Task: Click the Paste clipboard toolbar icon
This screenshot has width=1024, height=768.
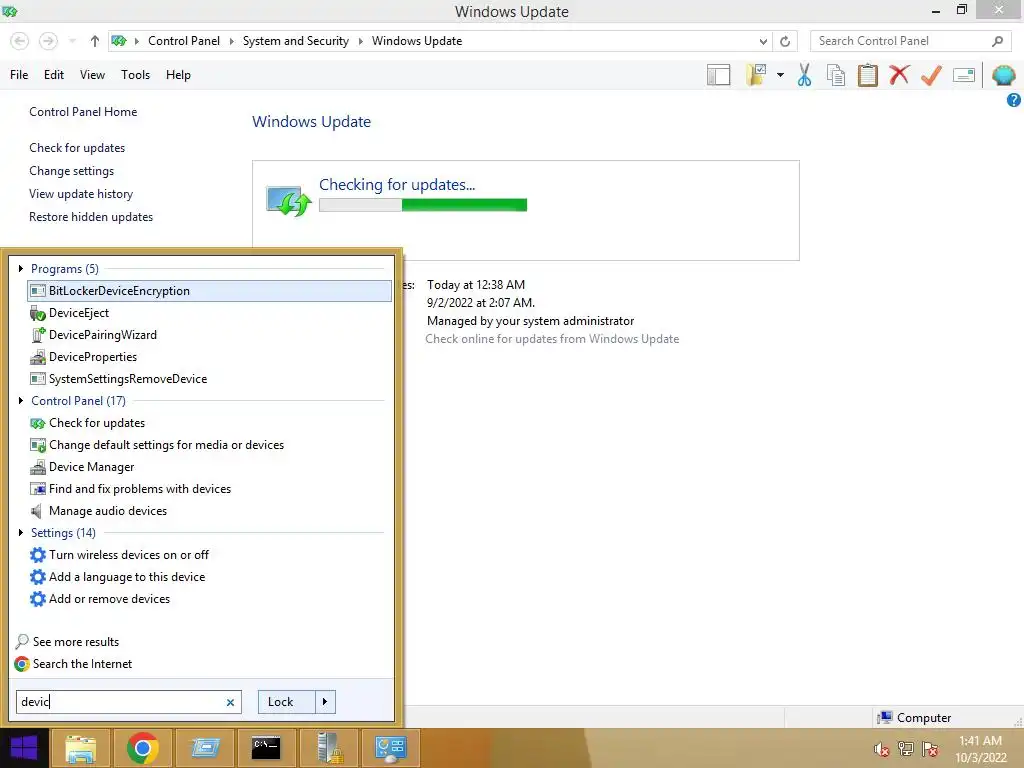Action: pos(868,75)
